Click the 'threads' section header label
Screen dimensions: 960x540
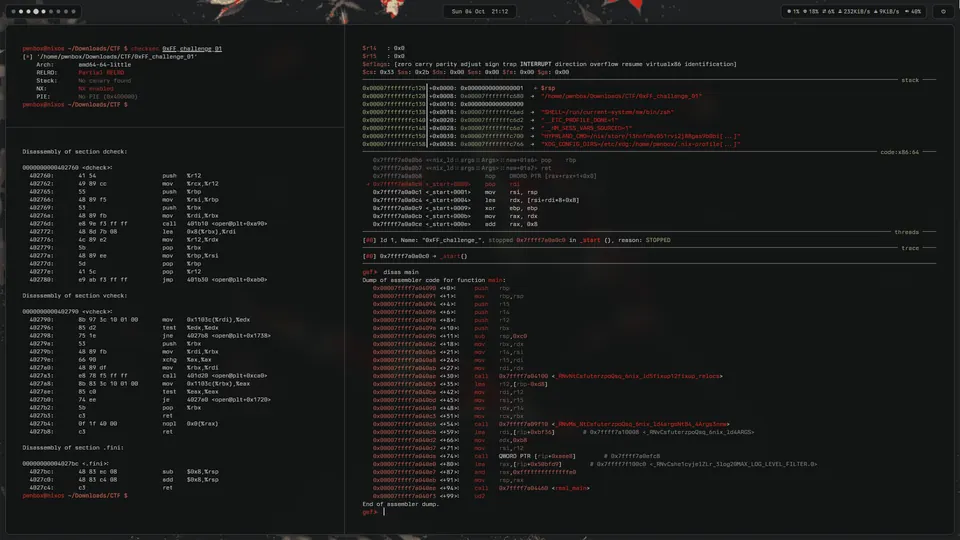point(906,232)
